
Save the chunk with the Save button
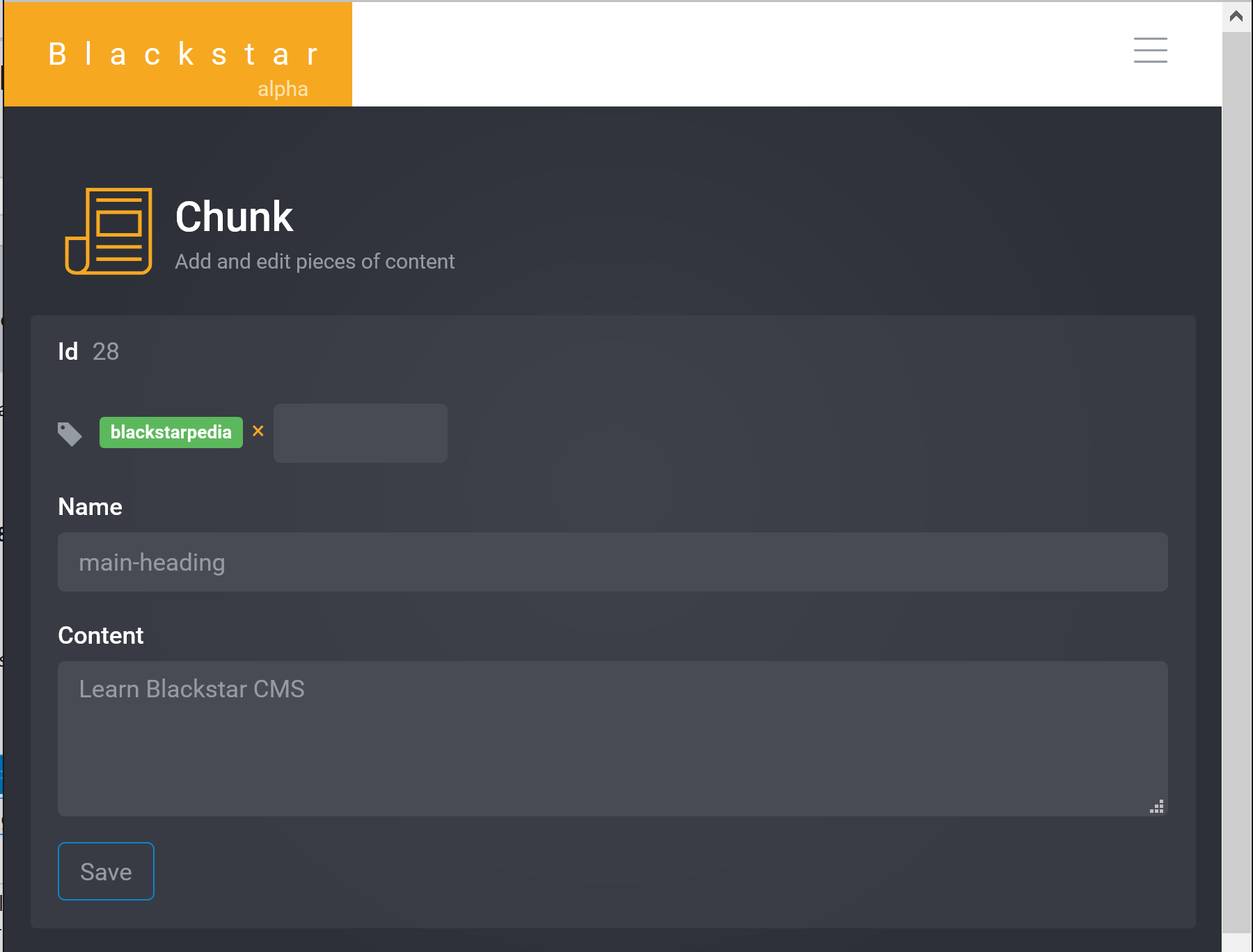tap(106, 871)
